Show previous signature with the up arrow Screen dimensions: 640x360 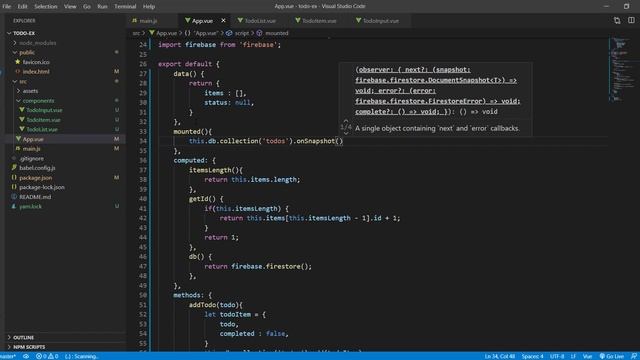point(346,121)
